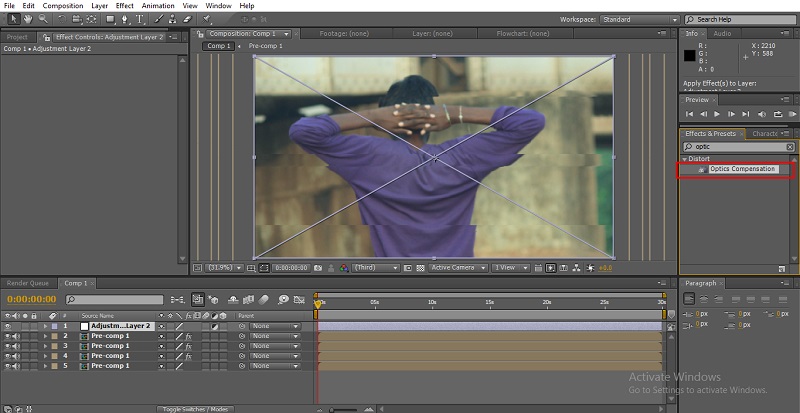The width and height of the screenshot is (800, 413).
Task: Mute audio of layer 2 Pre-comp 1
Action: click(x=16, y=336)
